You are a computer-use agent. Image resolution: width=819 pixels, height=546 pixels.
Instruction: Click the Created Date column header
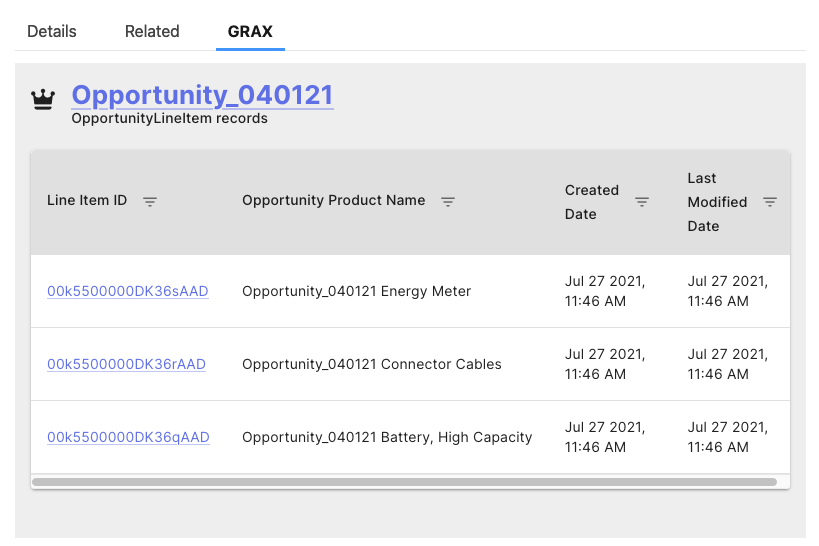pos(592,201)
